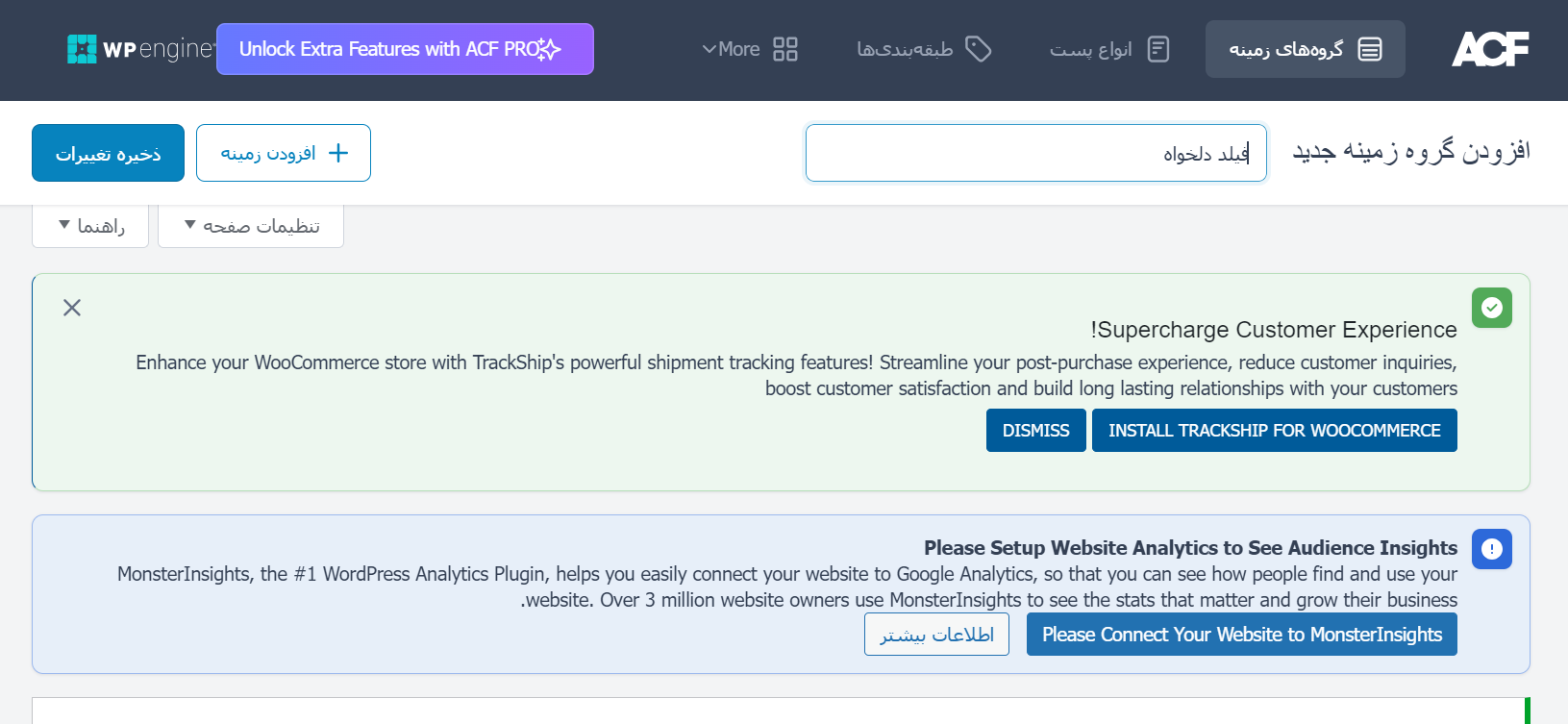Click the list icon beside گروه‌های زمینه

[1370, 49]
